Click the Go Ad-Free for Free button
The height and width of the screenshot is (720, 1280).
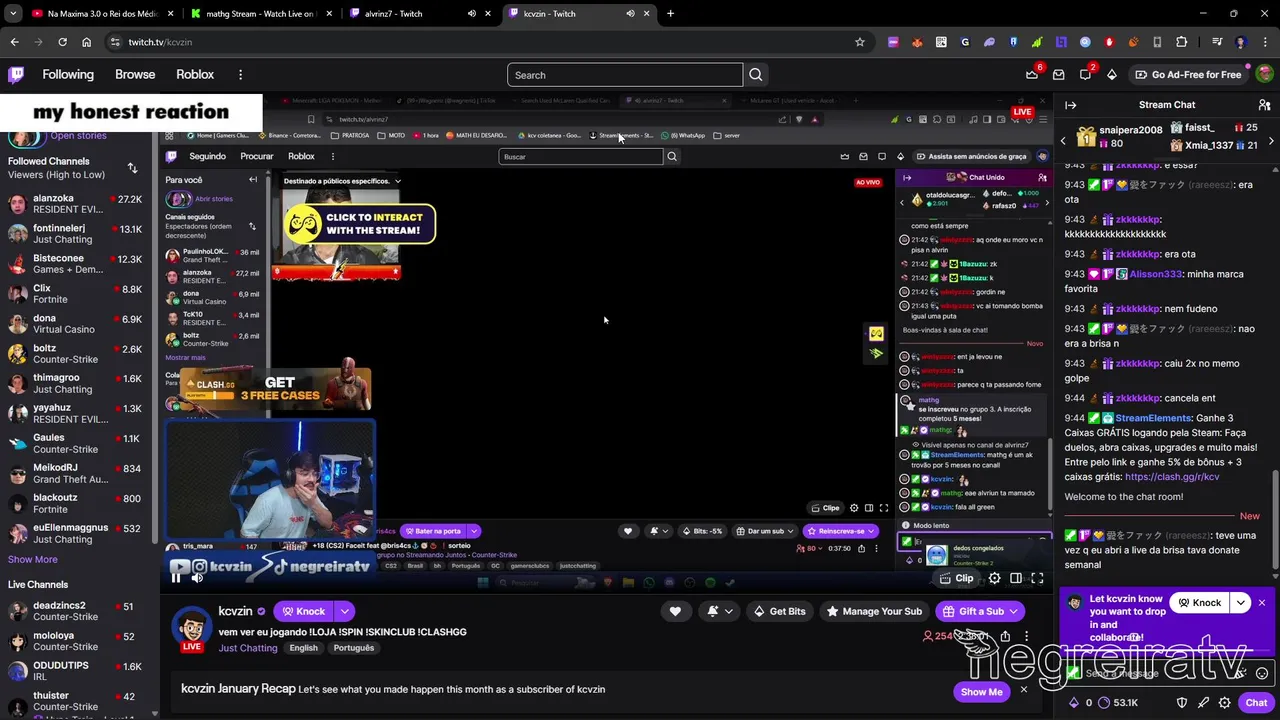coord(1187,75)
